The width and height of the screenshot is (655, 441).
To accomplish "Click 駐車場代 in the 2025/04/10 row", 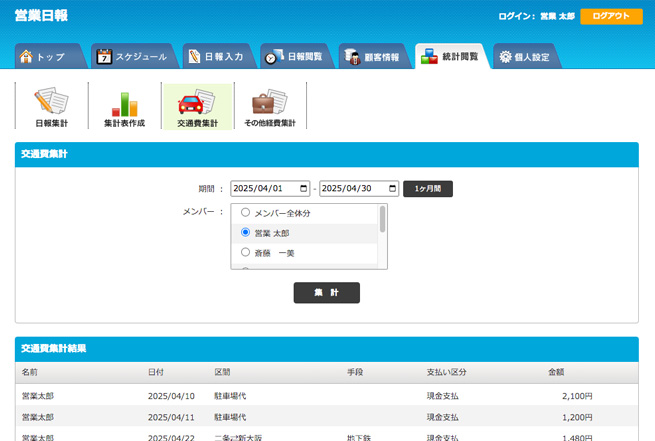I will [230, 396].
